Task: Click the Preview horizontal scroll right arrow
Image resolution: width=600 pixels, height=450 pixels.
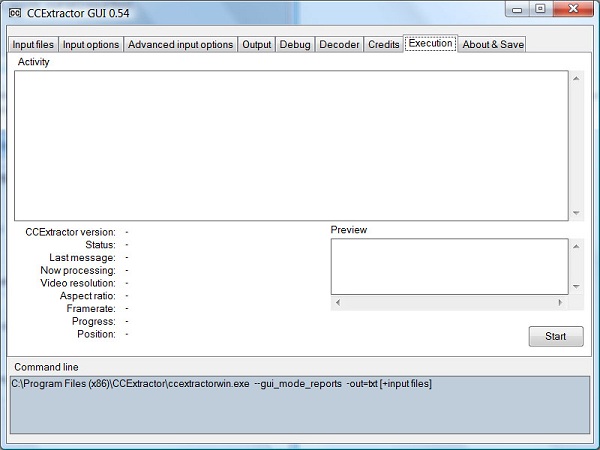Action: (560, 302)
